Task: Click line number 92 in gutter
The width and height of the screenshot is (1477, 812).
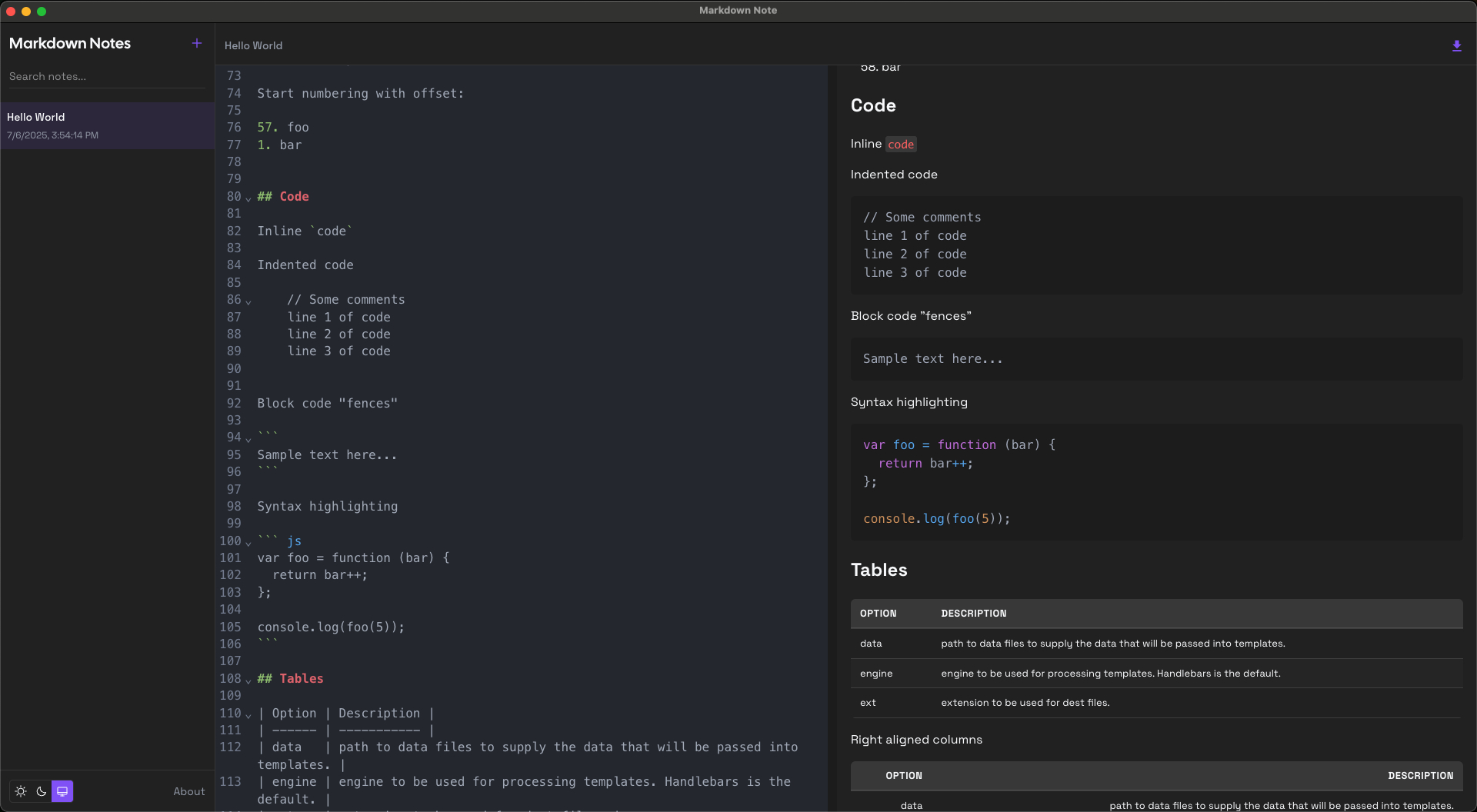Action: tap(234, 403)
